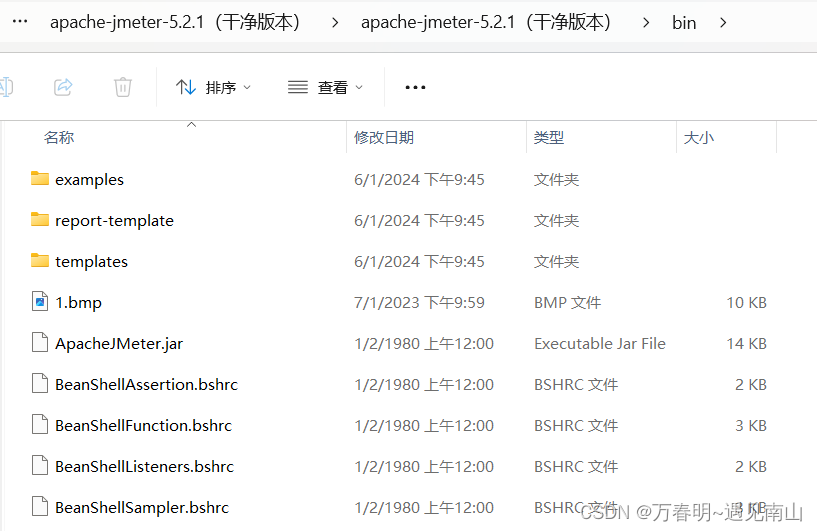Click the BeanShellSampler.bshrc file name
This screenshot has height=531, width=817.
[x=142, y=508]
